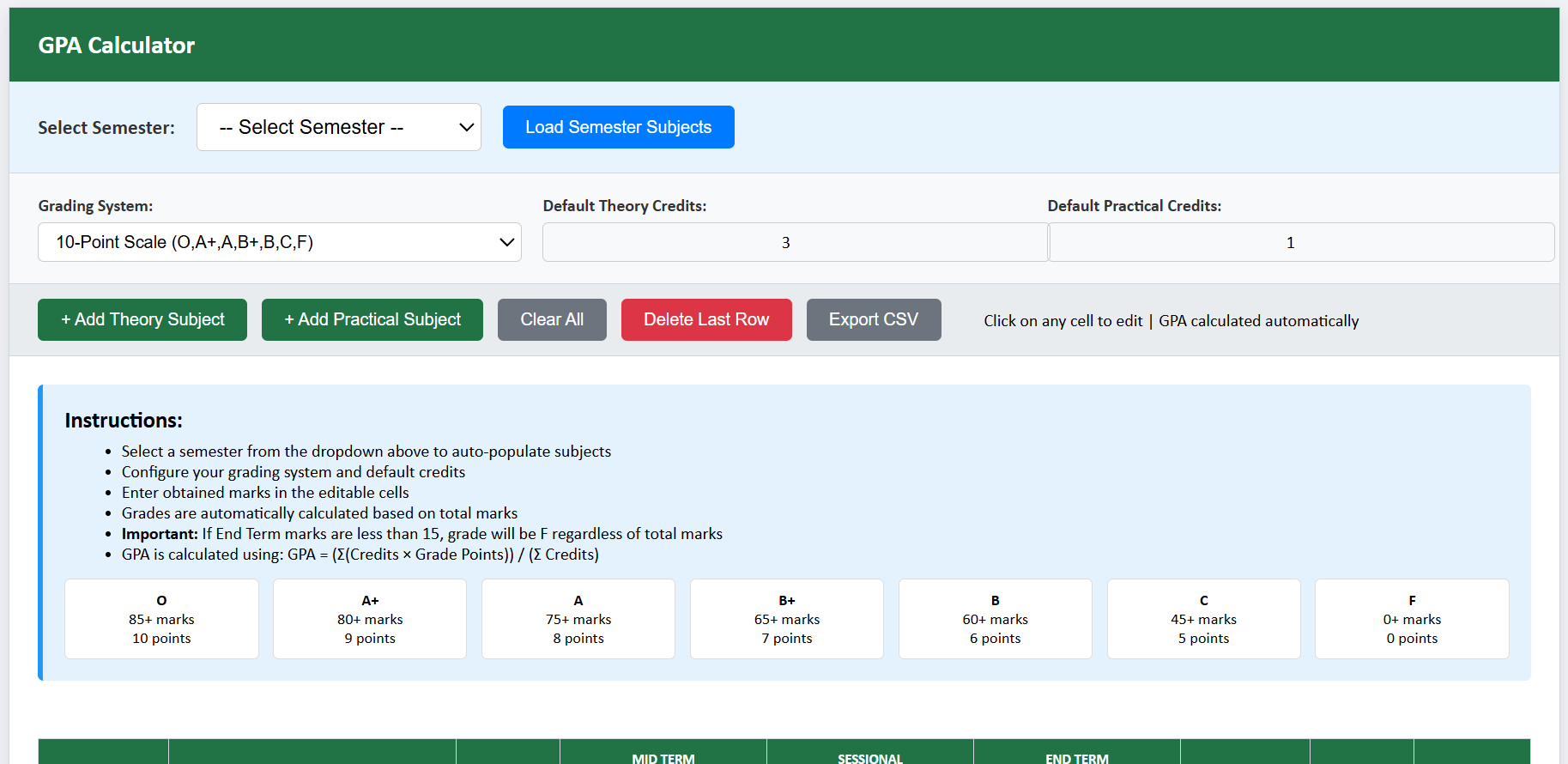Screen dimensions: 1568x764
Task: Click the END TERM column header
Action: 1077,755
